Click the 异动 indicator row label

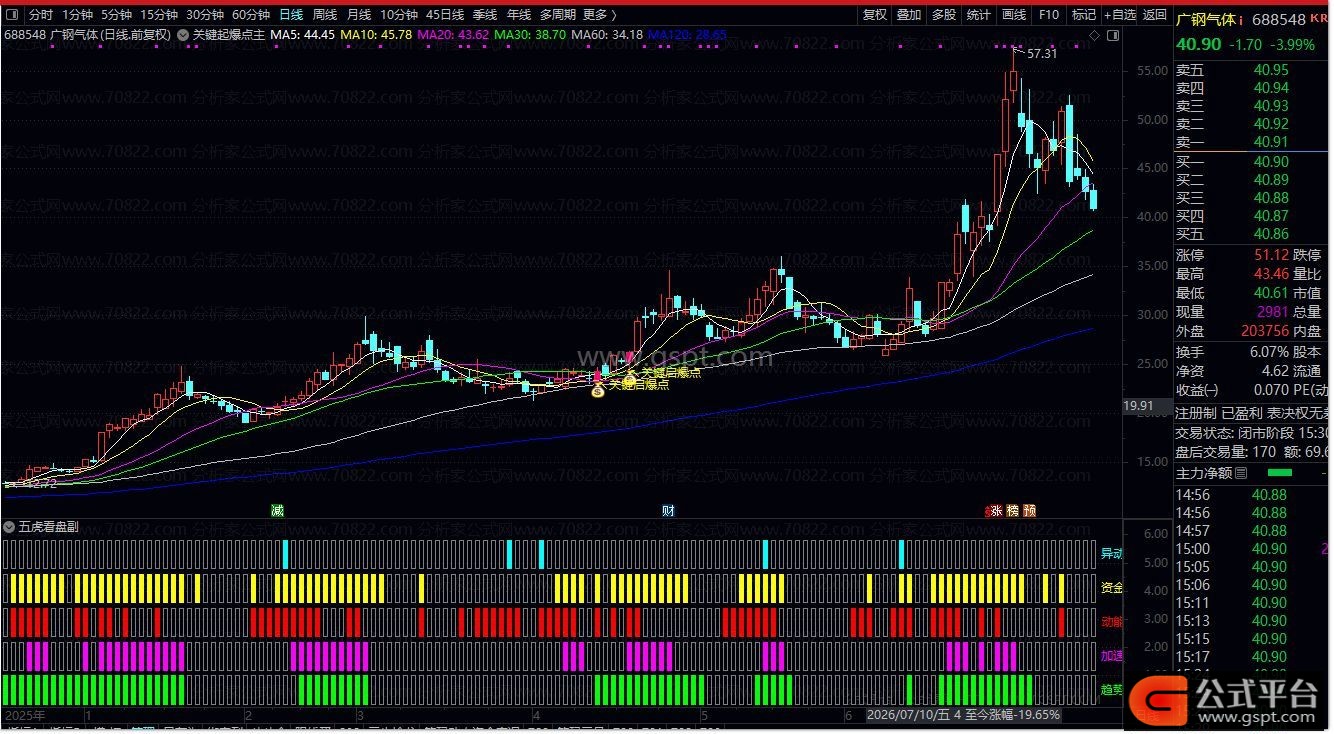(x=1111, y=554)
